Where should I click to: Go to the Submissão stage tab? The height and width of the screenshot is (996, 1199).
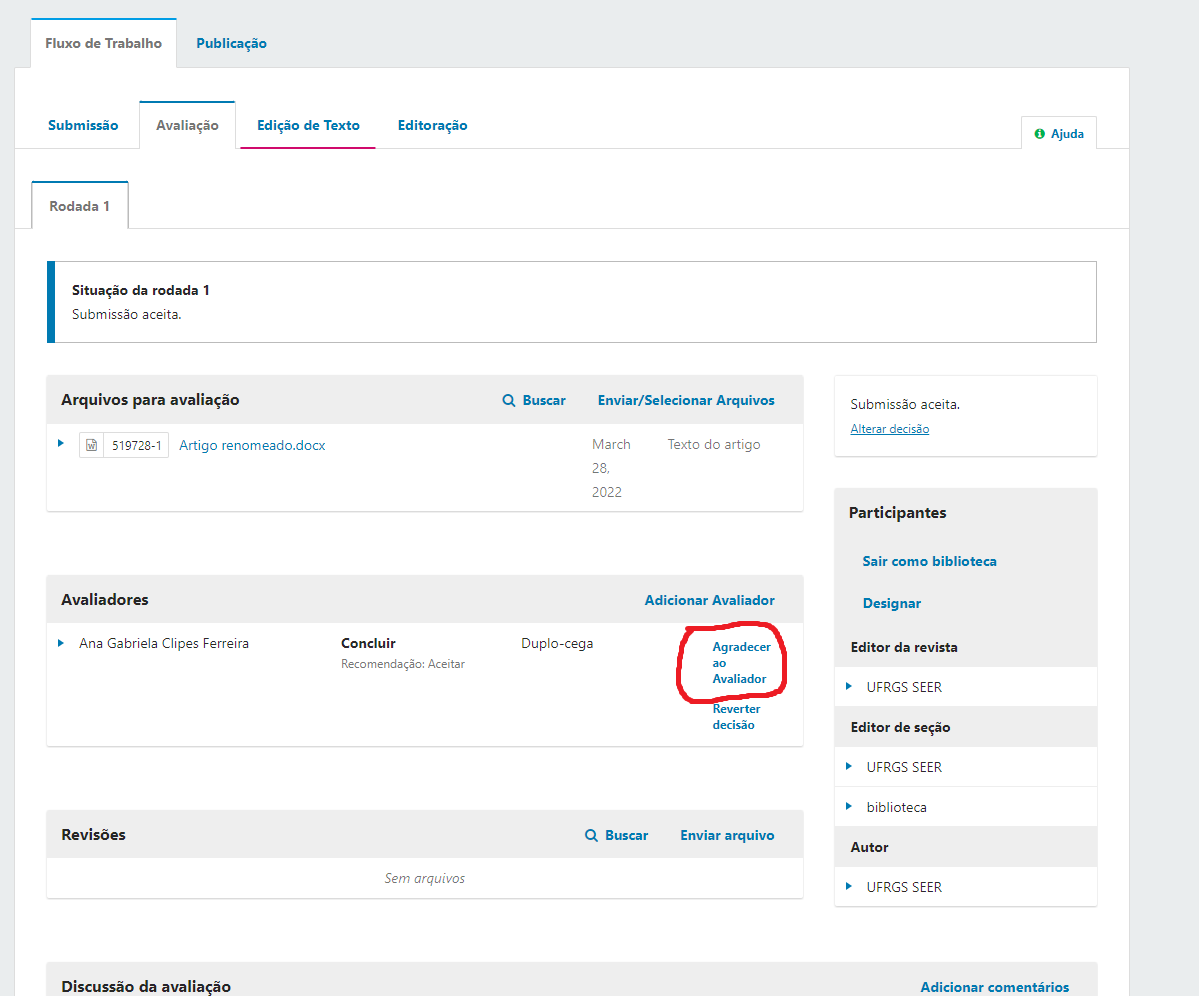(x=83, y=125)
